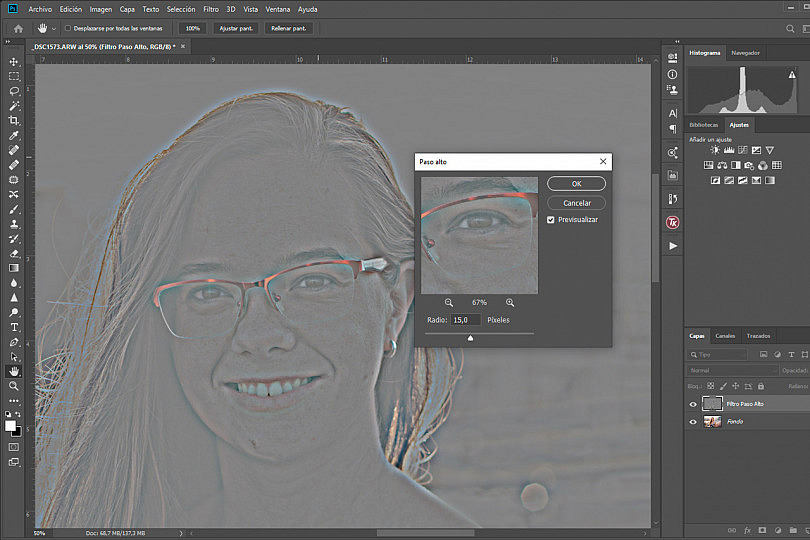Add a Black & White adjustment
This screenshot has width=810, height=540.
click(736, 165)
